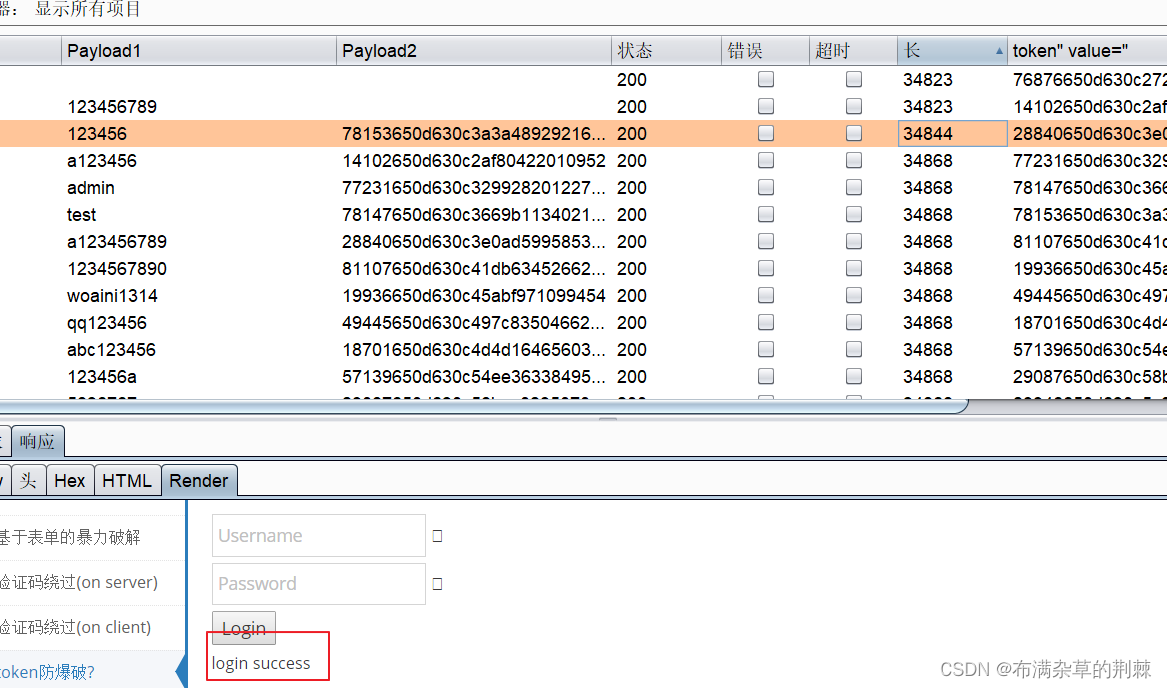Click the Username input field
Screen dimensions: 1167x688
[x=319, y=535]
